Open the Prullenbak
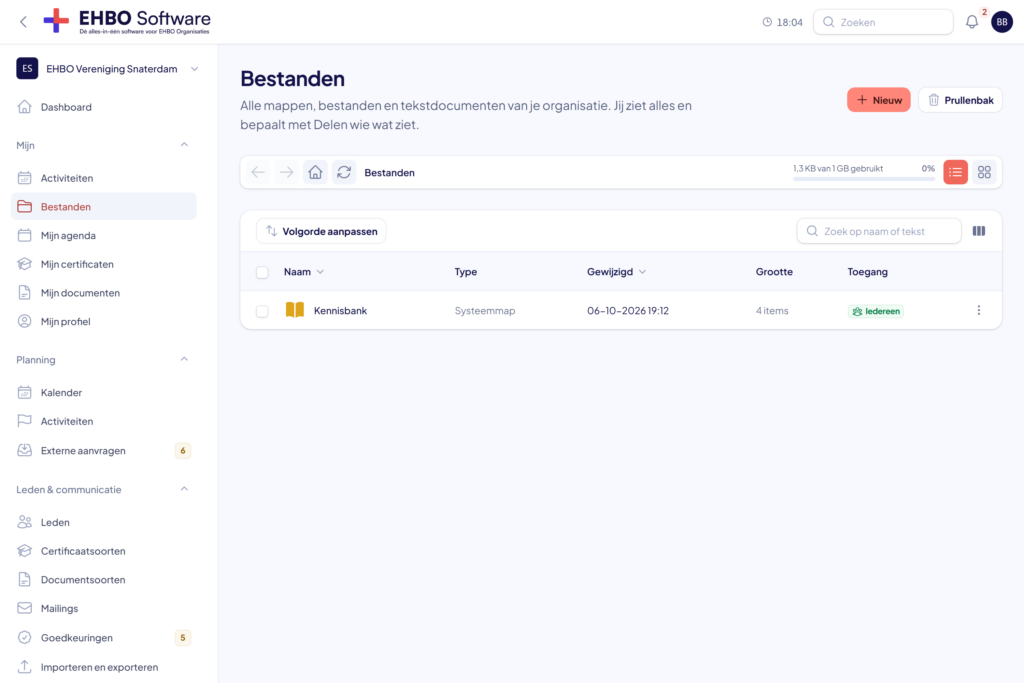 point(961,100)
